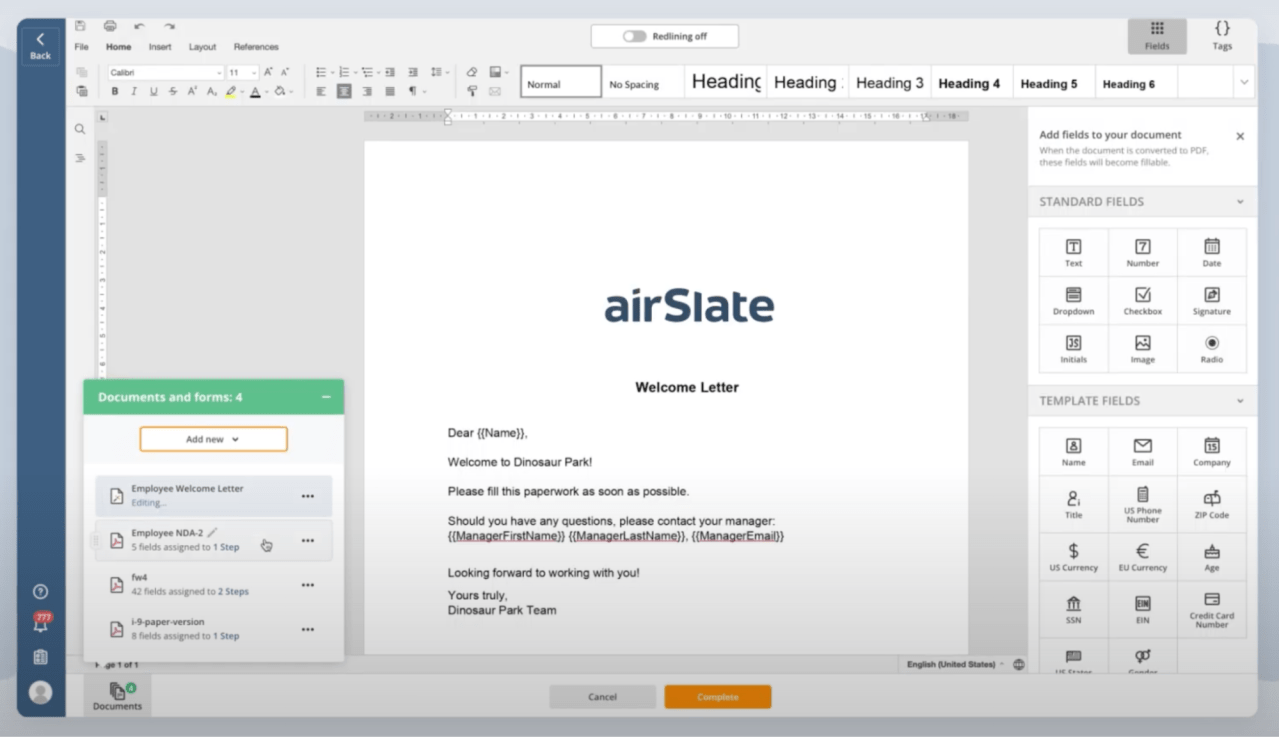This screenshot has height=737, width=1279.
Task: Open the font color swatch
Action: [x=256, y=91]
